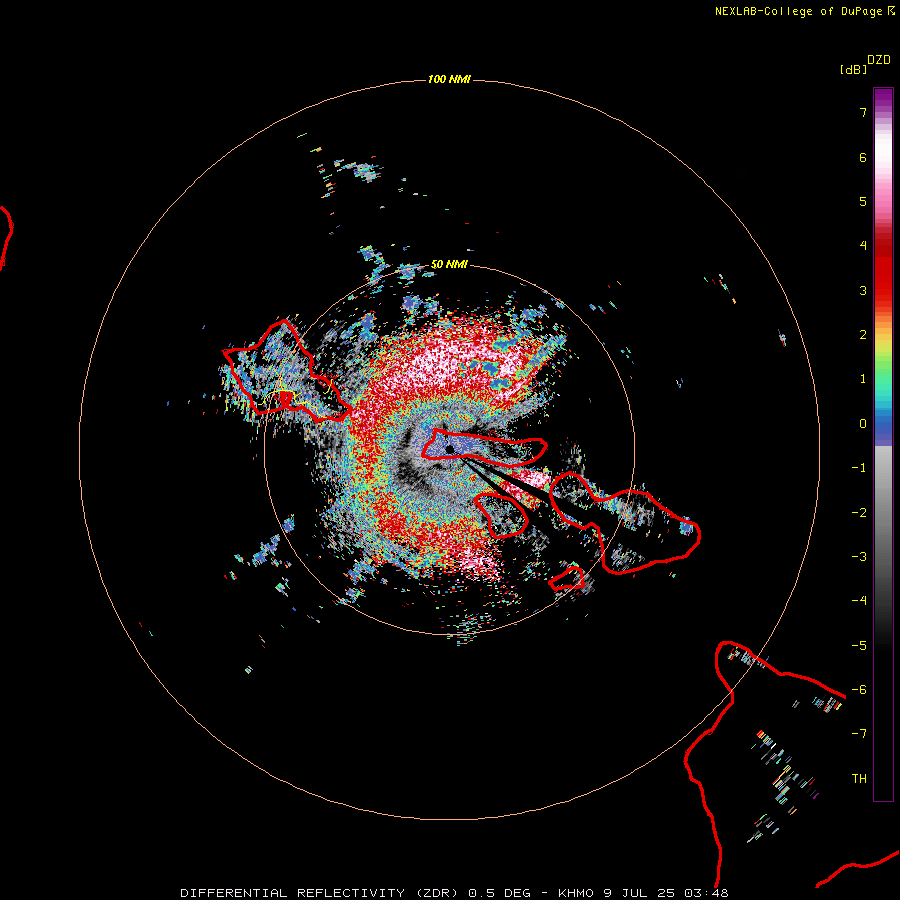Screen dimensions: 900x900
Task: Click the 3 dB tick label
Action: point(863,290)
